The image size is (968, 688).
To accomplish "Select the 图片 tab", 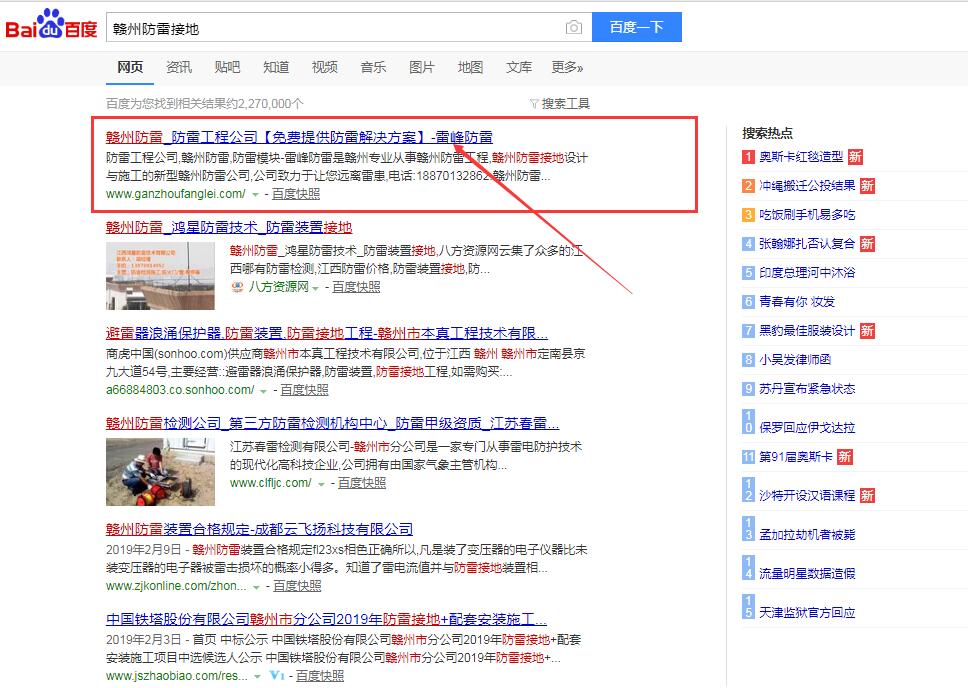I will coord(422,67).
